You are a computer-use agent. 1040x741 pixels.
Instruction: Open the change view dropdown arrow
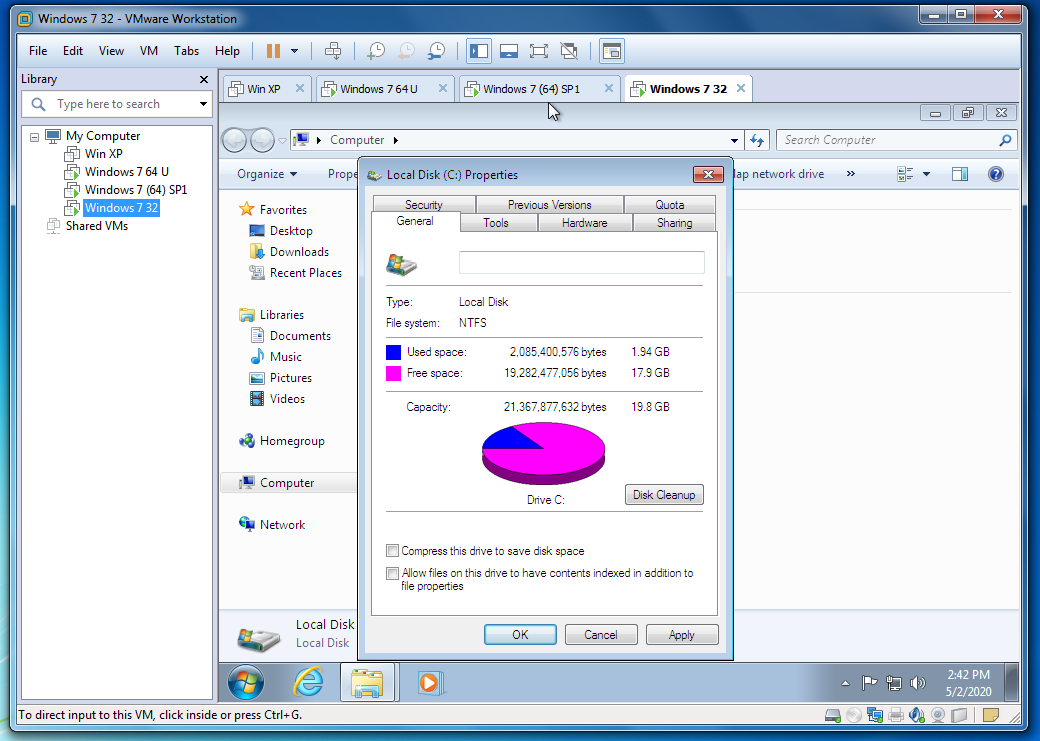(927, 174)
